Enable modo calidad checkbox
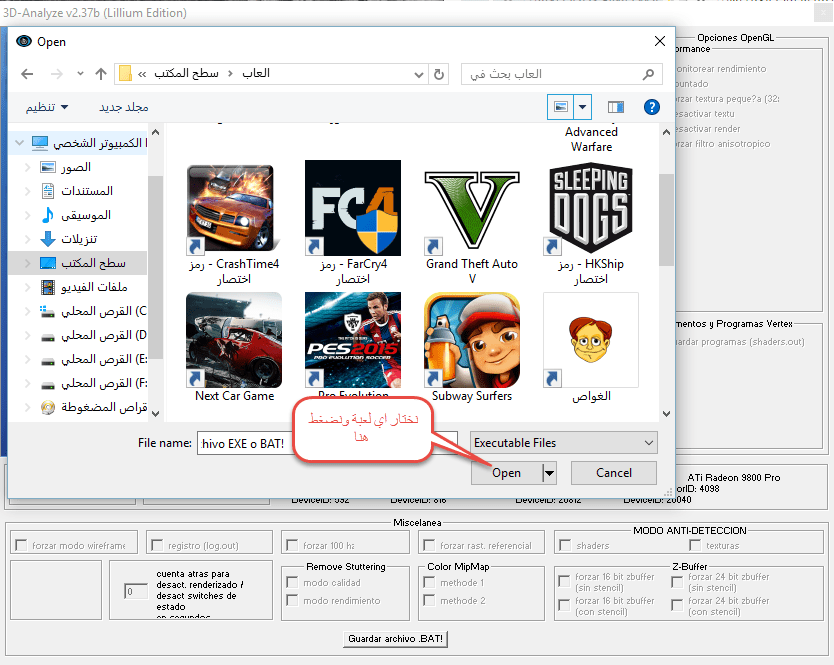 click(x=292, y=583)
